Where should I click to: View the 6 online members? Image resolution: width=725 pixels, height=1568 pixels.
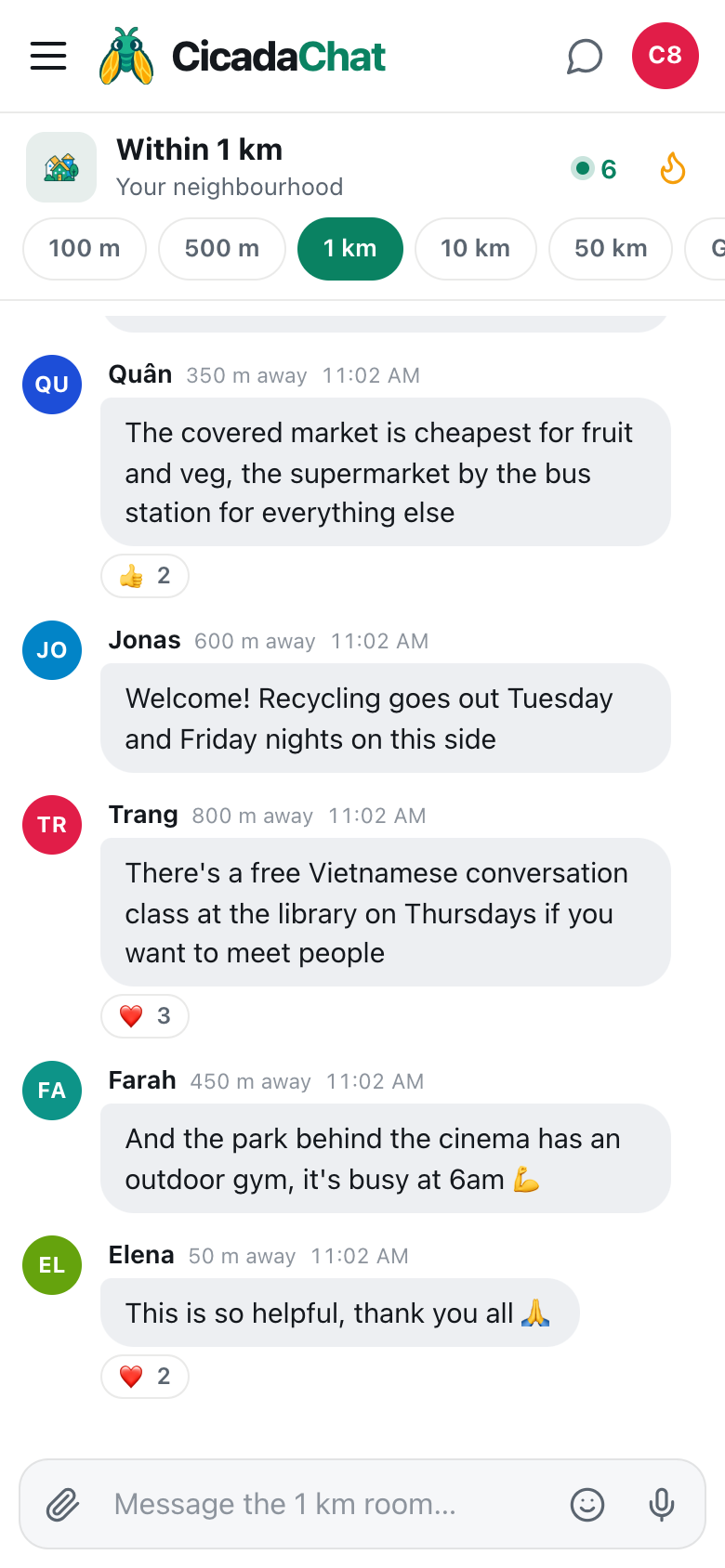(x=595, y=169)
